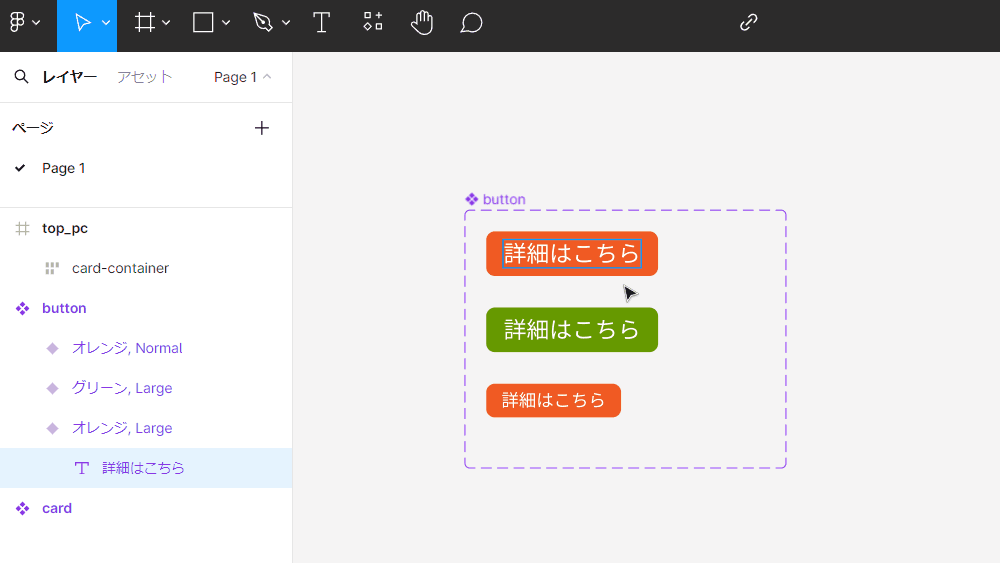Click the text layer T icon

click(82, 468)
